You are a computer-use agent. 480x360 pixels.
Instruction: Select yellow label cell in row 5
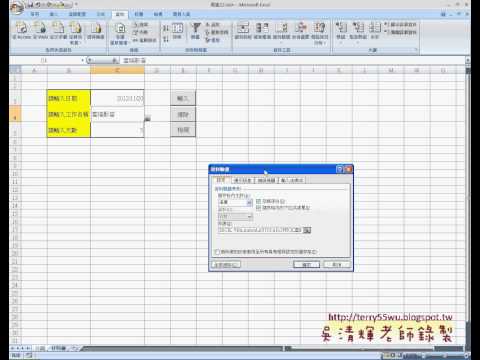pyautogui.click(x=69, y=130)
